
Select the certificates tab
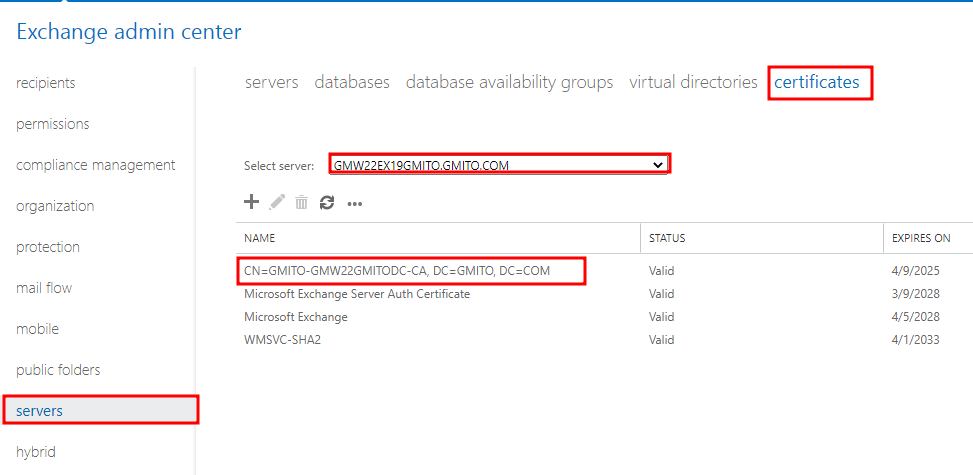click(817, 82)
